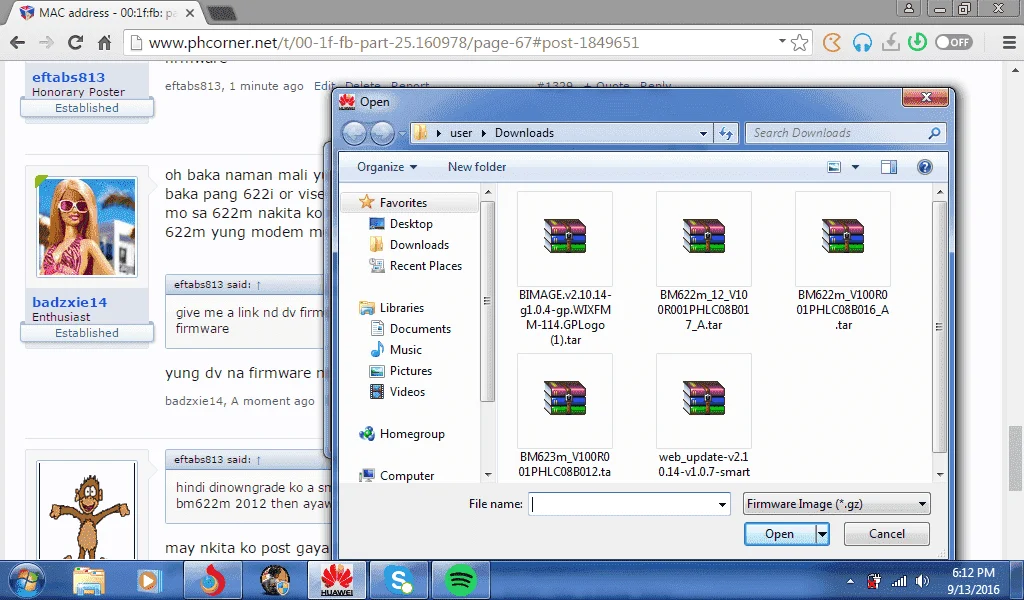Toggle the OFF switch extension in Chrome toolbar

point(954,42)
